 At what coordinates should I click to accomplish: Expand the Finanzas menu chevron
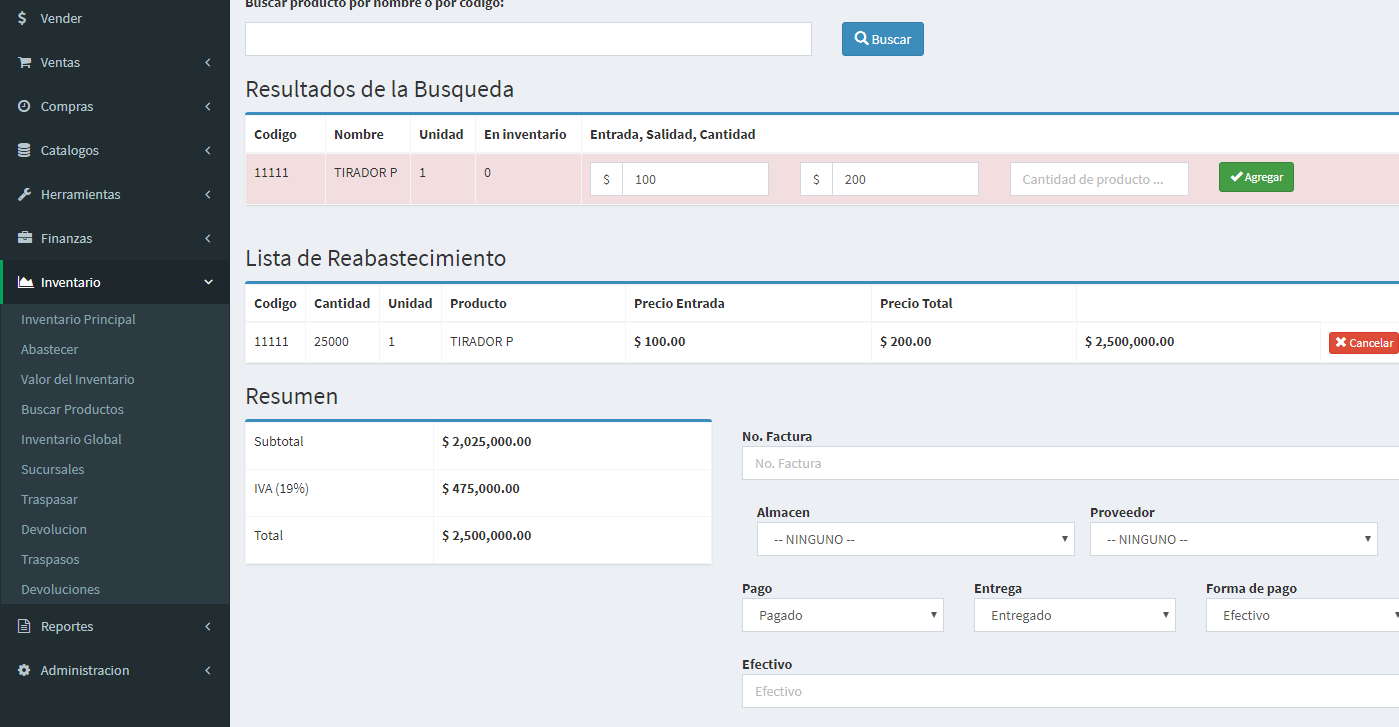pos(208,238)
